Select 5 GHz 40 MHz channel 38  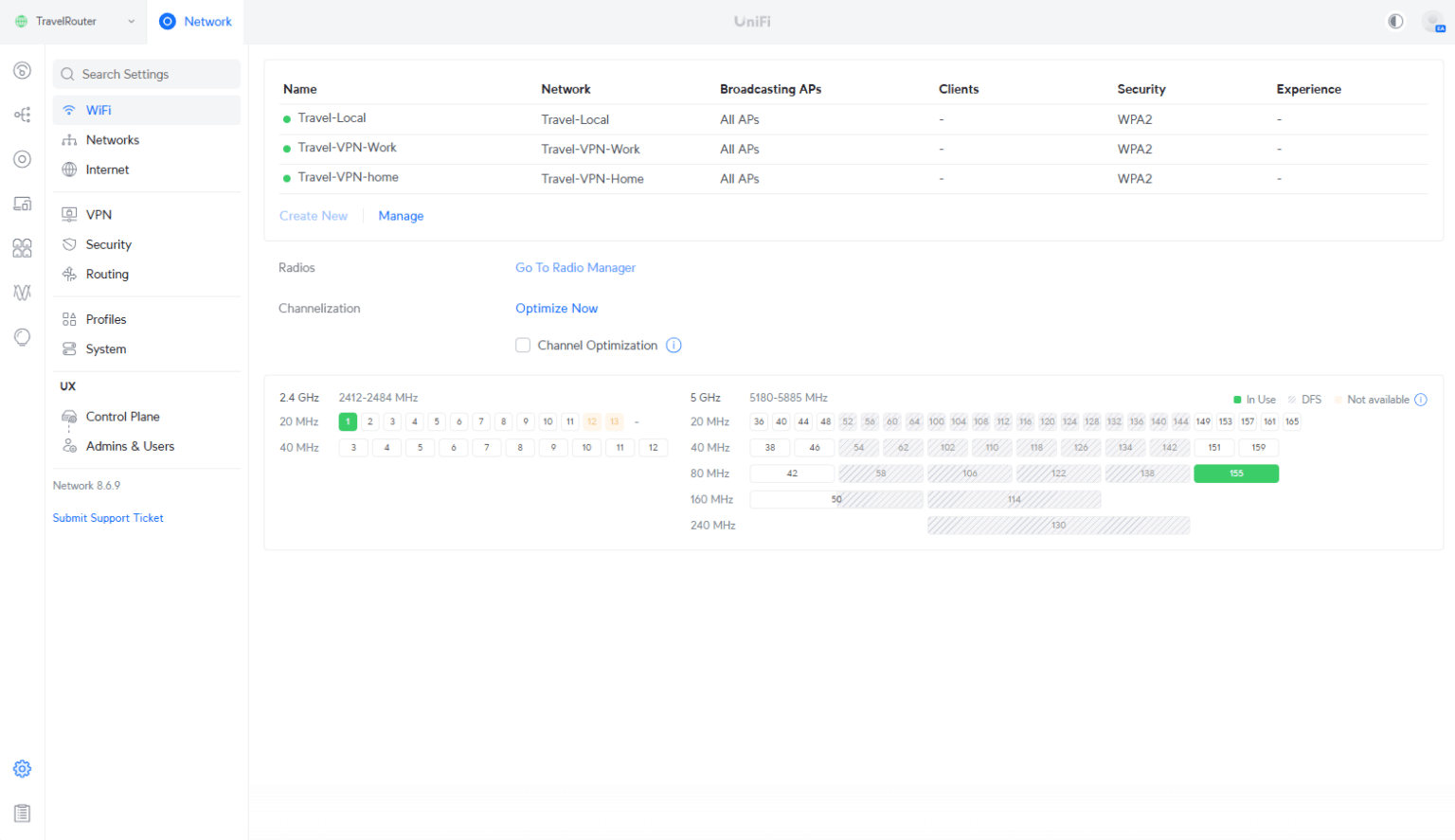click(770, 447)
